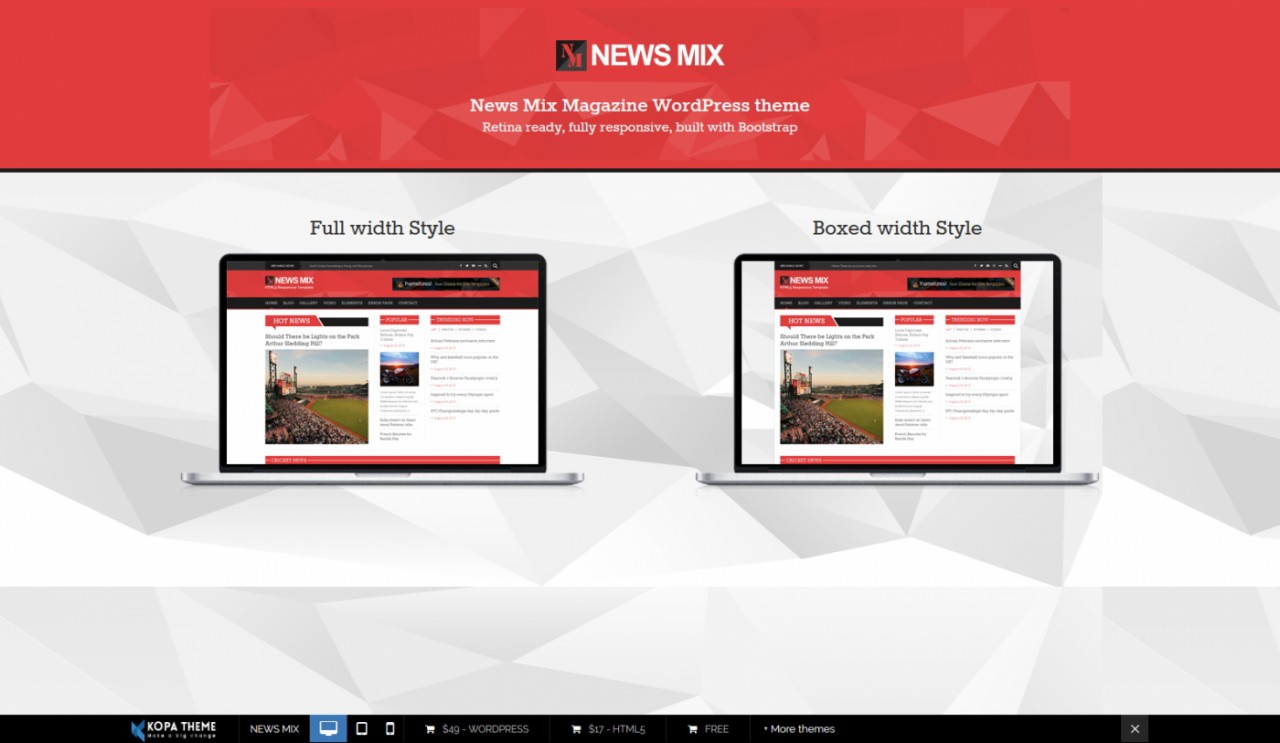
Task: Open the Boxed width Style laptop preview
Action: pos(897,370)
